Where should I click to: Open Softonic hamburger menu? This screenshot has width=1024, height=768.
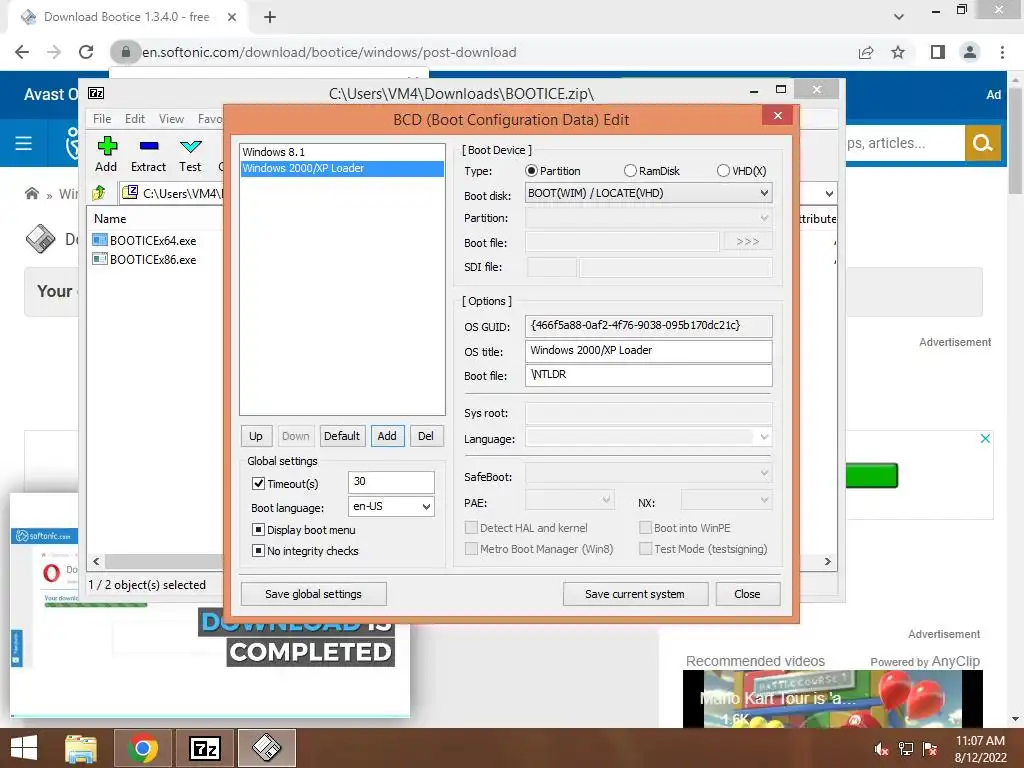(24, 143)
